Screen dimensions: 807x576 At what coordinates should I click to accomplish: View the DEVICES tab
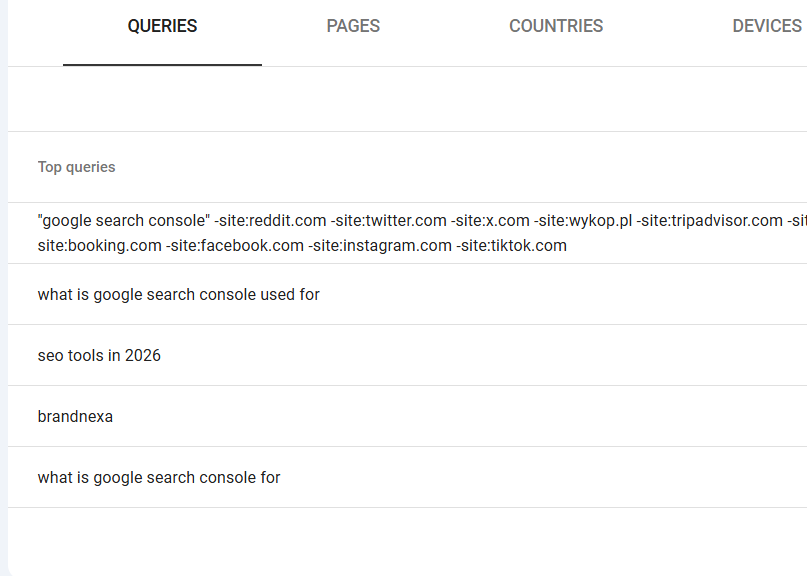pyautogui.click(x=768, y=26)
